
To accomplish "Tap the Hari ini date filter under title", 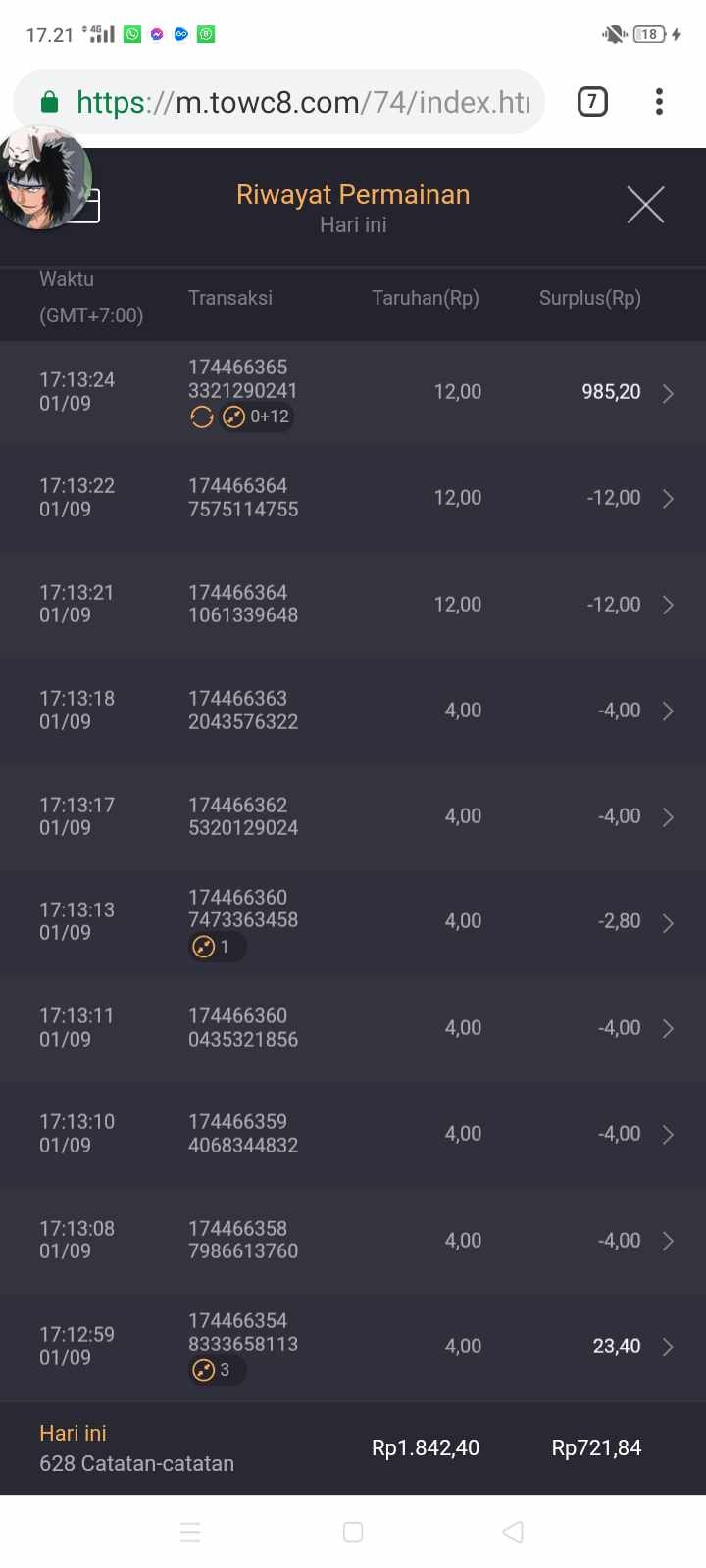I will (x=353, y=225).
